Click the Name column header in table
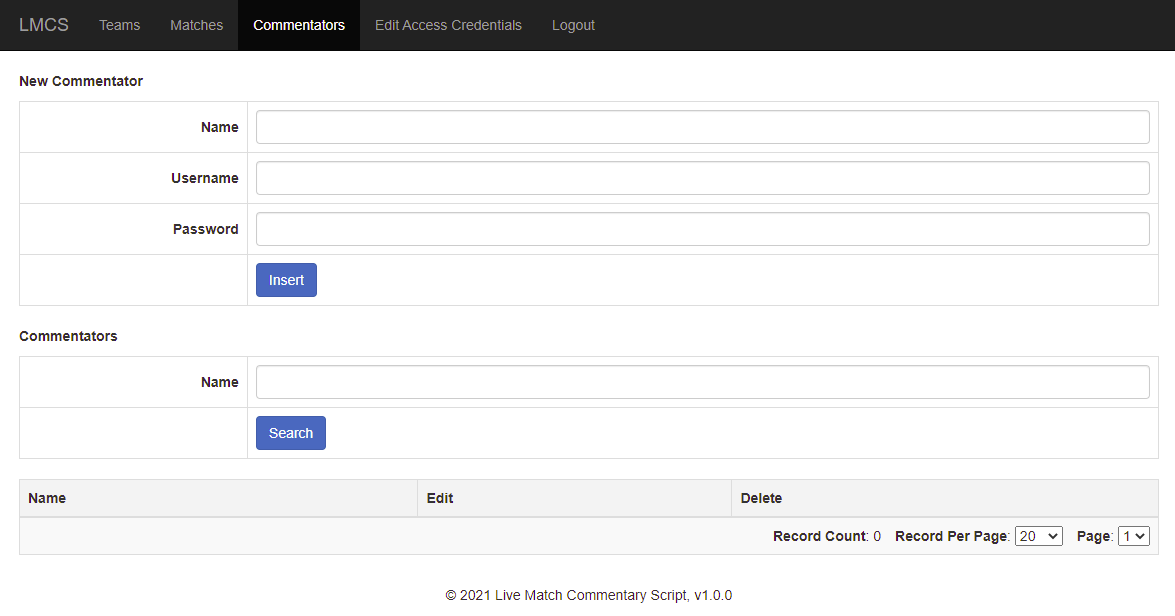Image resolution: width=1175 pixels, height=616 pixels. [x=47, y=498]
